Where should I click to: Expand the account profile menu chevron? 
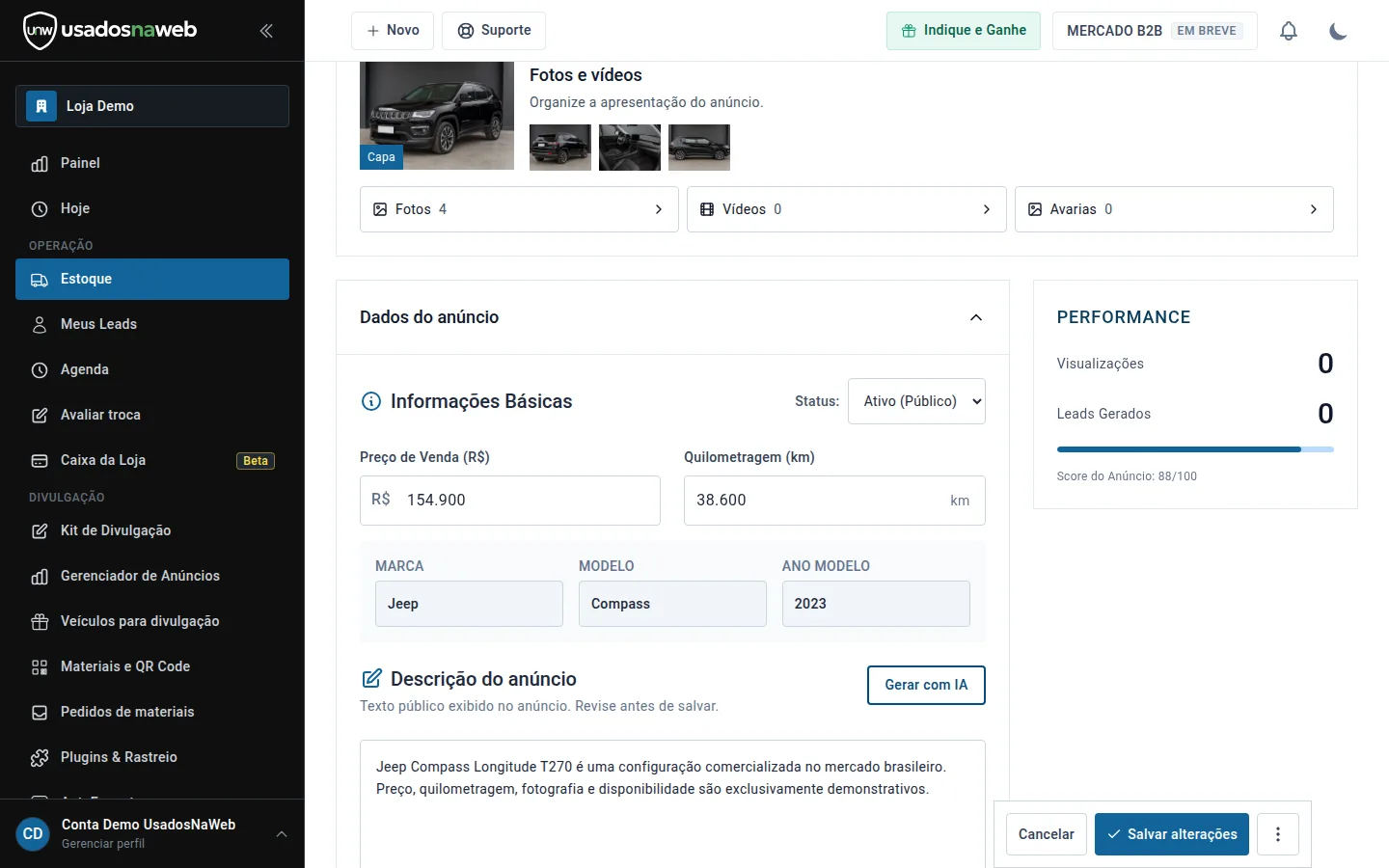coord(282,834)
